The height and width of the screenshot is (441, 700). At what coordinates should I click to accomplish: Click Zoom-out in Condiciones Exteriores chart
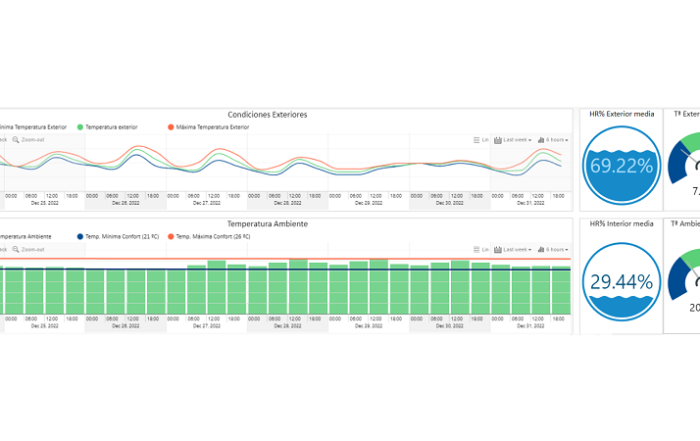pyautogui.click(x=29, y=139)
